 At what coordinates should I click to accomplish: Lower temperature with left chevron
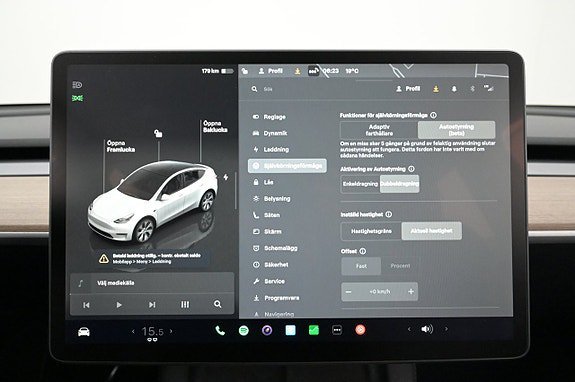pos(133,331)
